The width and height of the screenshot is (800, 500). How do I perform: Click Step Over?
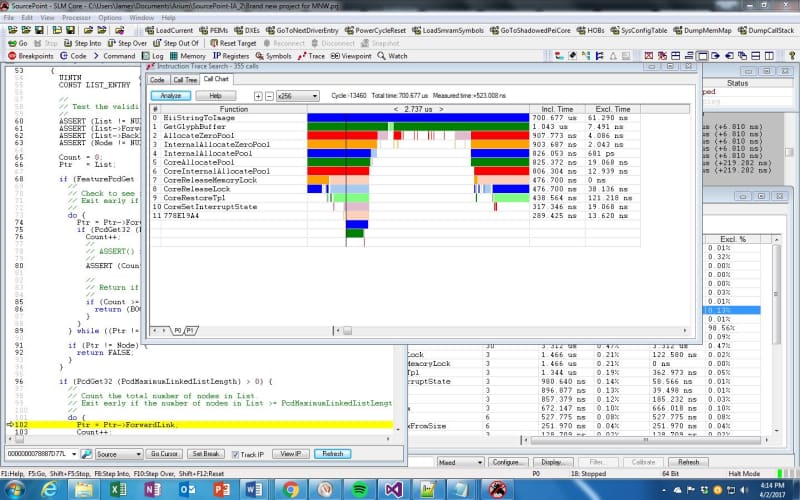127,43
